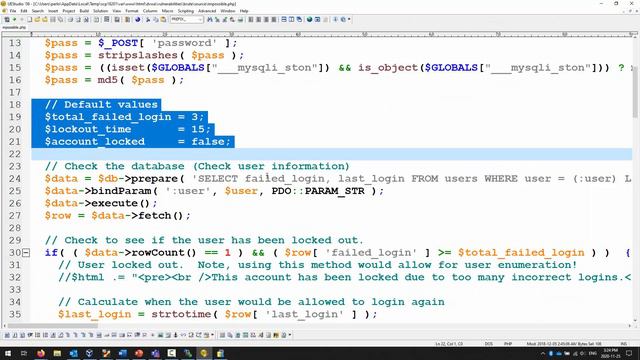The height and width of the screenshot is (360, 640).
Task: Click the green earth icon in toolbar
Action: click(309, 19)
